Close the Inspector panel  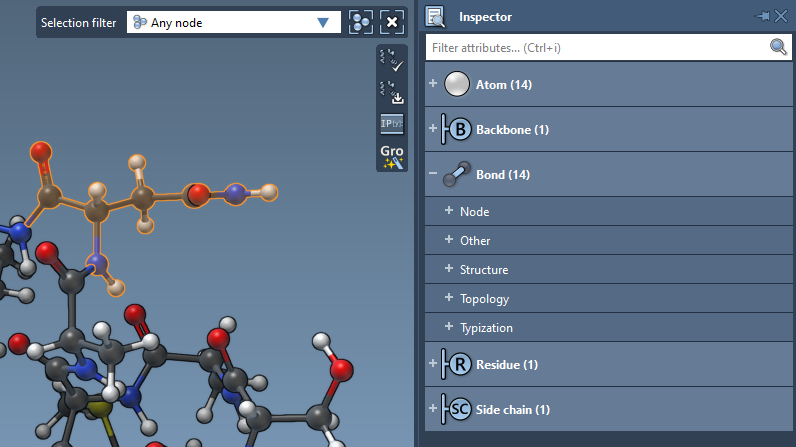point(781,16)
